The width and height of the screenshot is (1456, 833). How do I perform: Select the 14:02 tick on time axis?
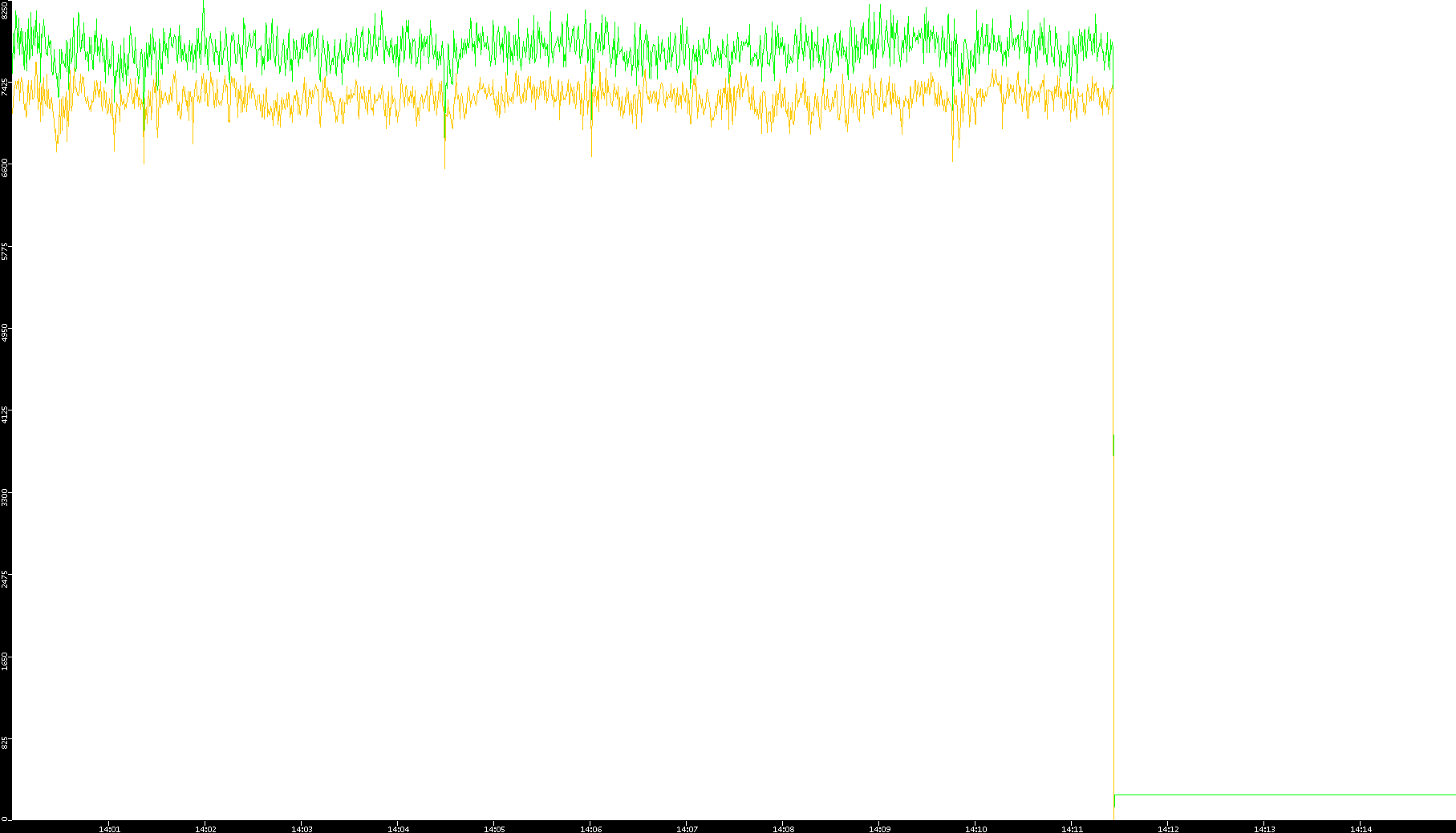205,829
